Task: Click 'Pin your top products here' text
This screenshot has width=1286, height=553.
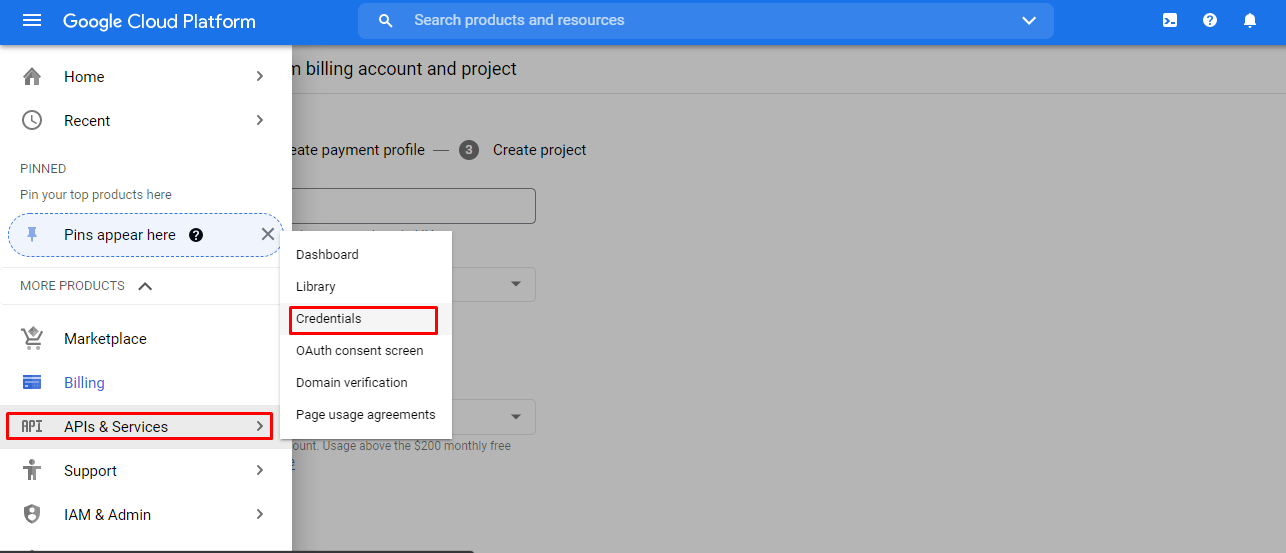Action: click(x=96, y=195)
